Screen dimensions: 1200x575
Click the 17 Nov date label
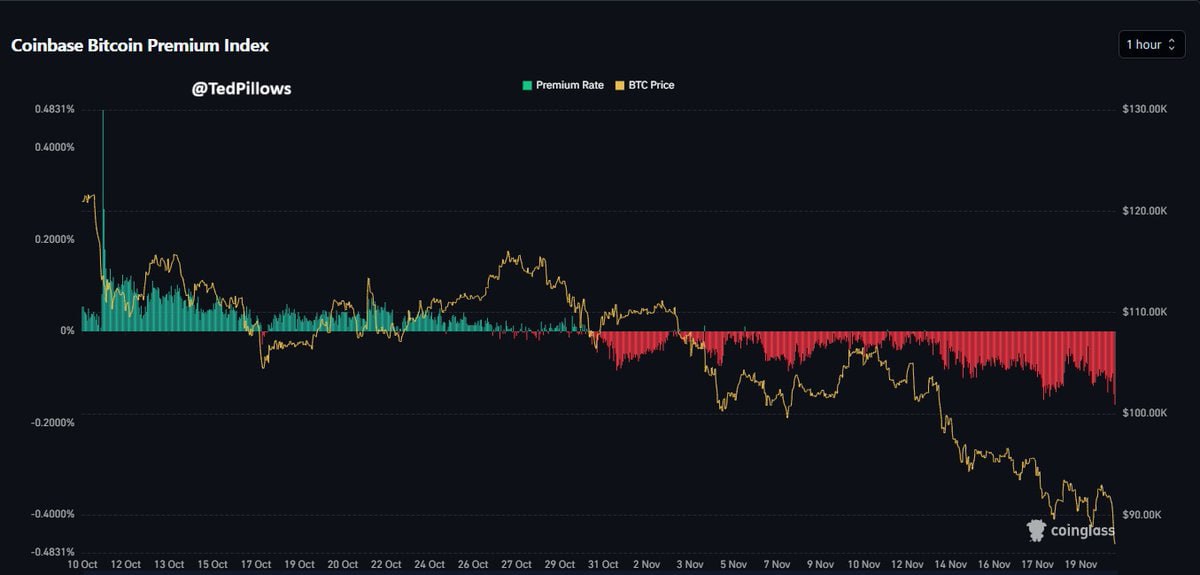coord(1038,564)
